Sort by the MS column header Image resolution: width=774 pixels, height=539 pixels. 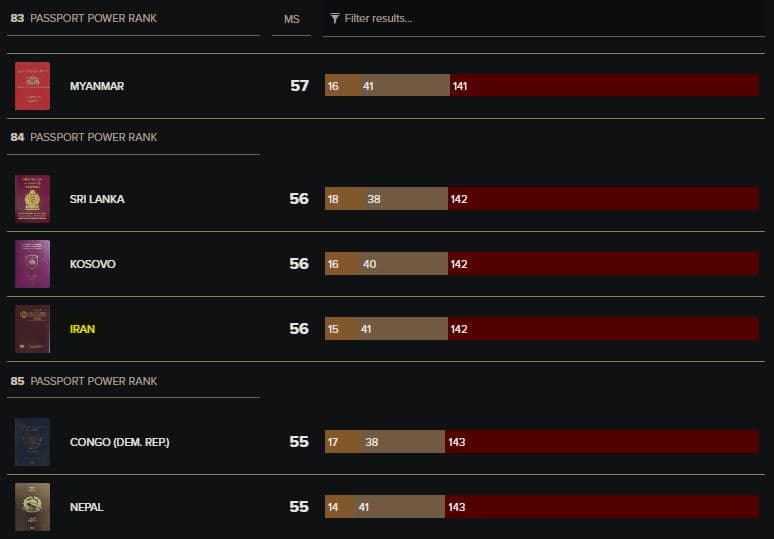coord(291,19)
